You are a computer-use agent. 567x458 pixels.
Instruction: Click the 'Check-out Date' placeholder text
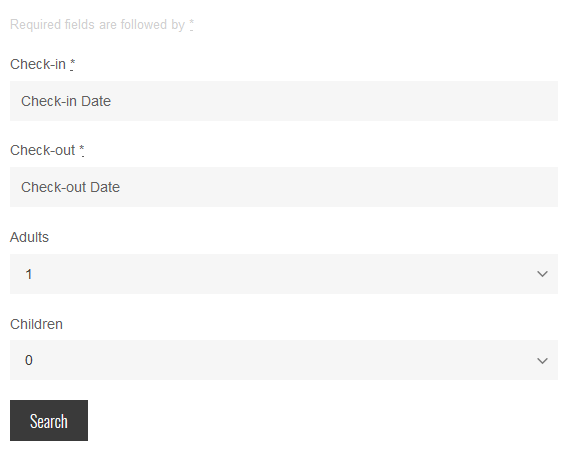(71, 187)
